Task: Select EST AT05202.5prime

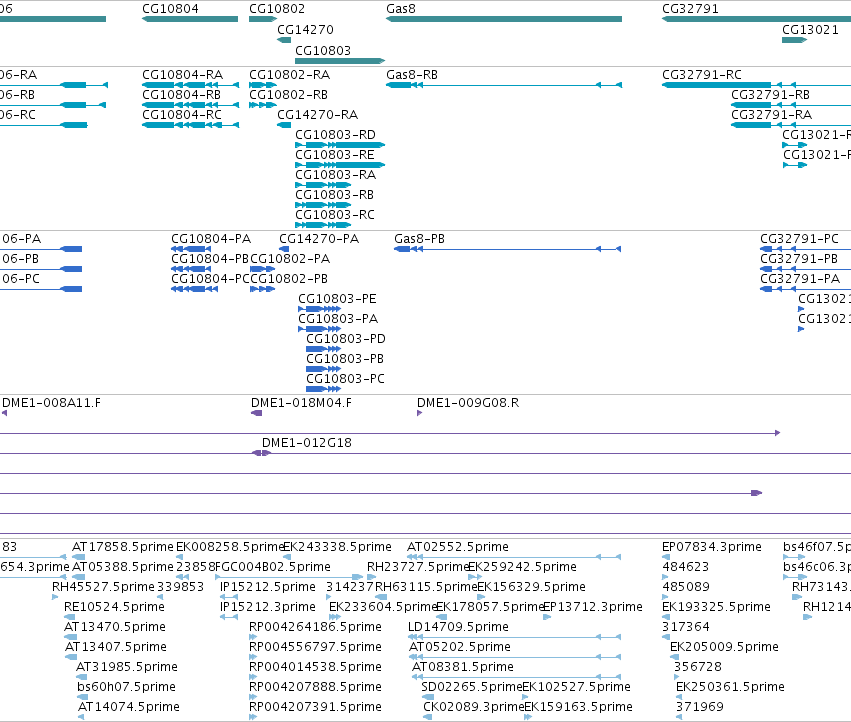Action: pos(460,647)
